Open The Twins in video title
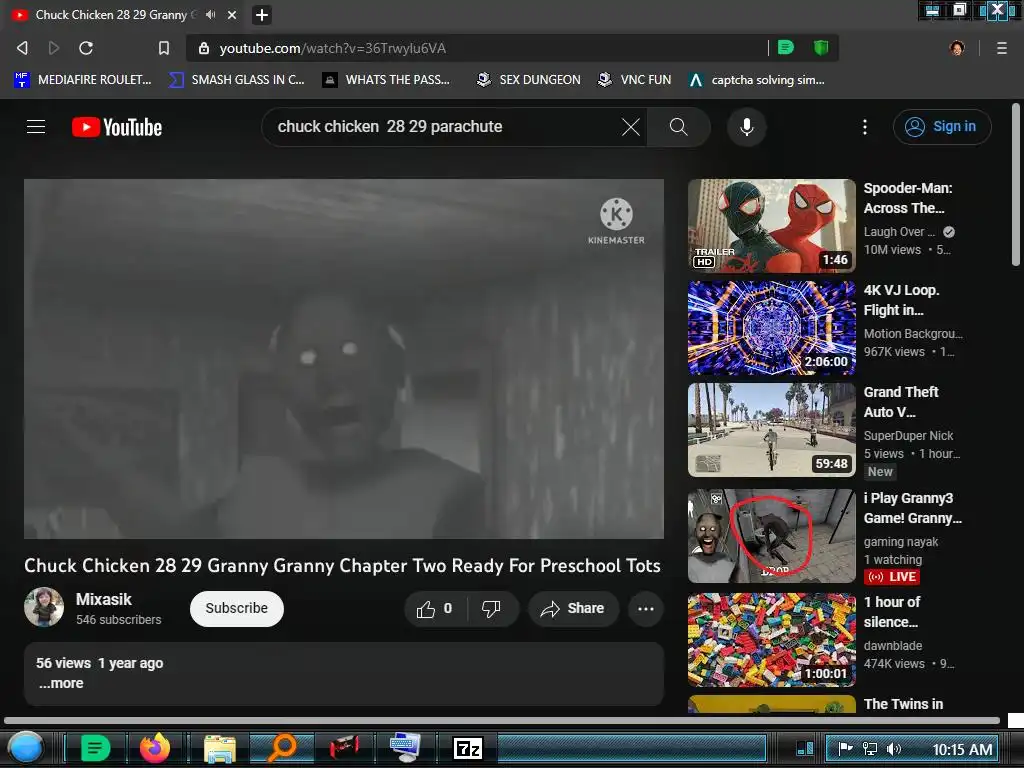Viewport: 1024px width, 768px height. (903, 703)
